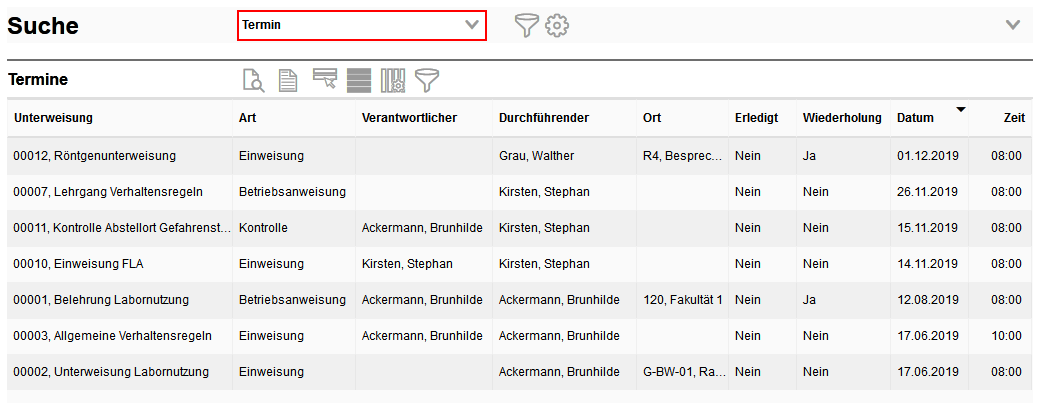Open the column configuration icon
The image size is (1038, 403).
coord(392,80)
